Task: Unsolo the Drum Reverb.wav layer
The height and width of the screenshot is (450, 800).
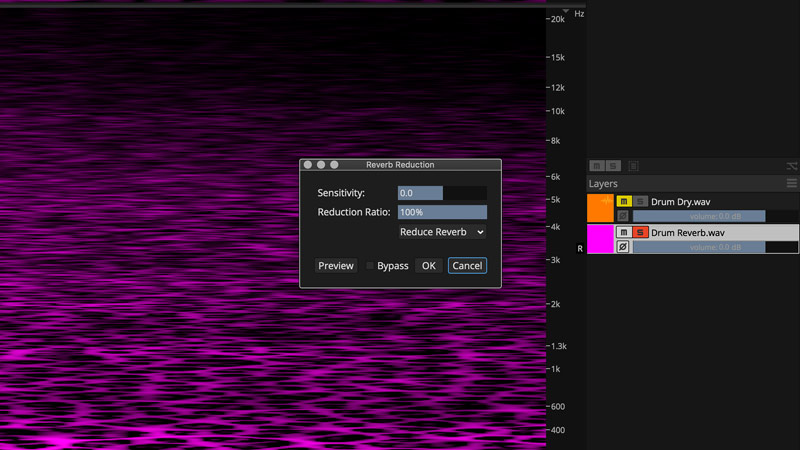Action: coord(640,232)
